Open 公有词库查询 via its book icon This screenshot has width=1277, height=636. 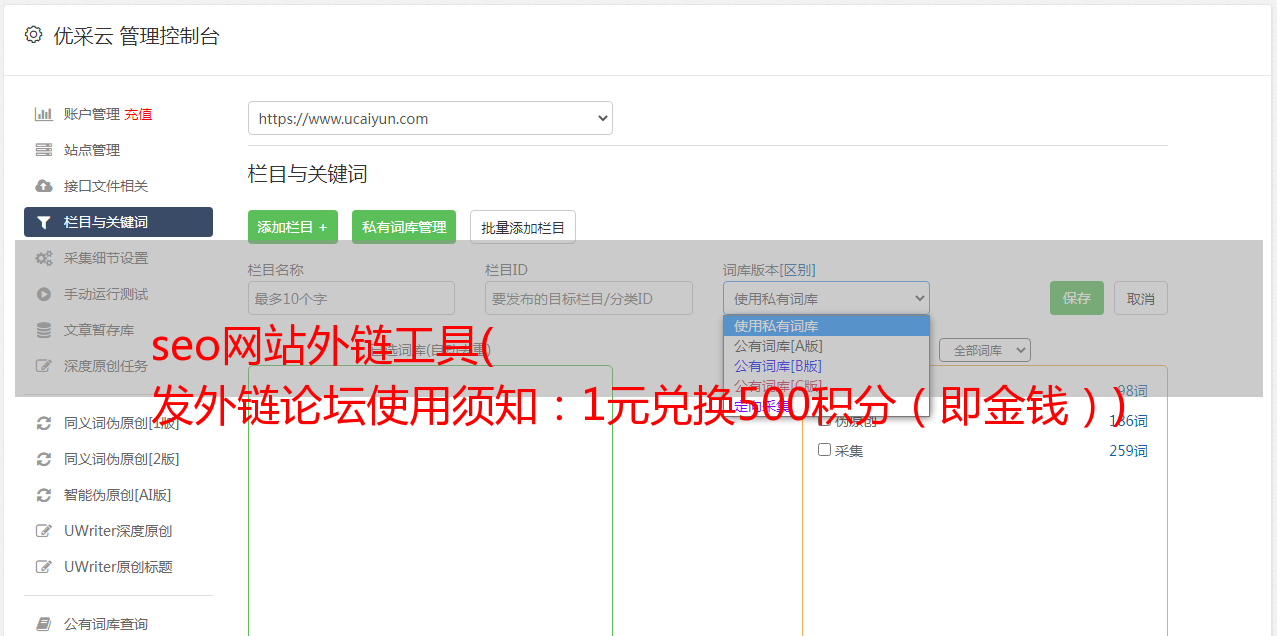coord(43,624)
